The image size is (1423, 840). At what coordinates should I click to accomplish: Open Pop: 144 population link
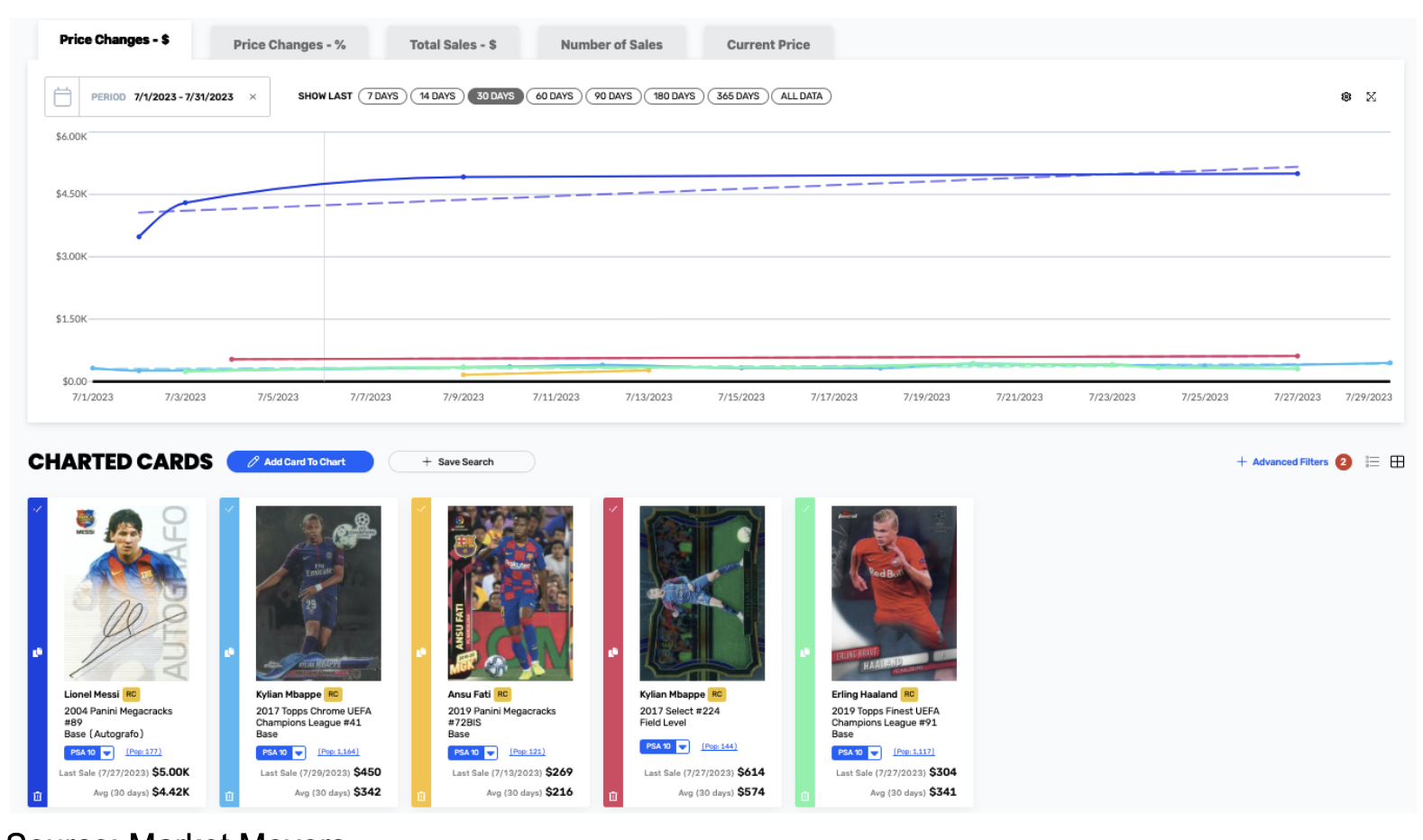[x=720, y=746]
